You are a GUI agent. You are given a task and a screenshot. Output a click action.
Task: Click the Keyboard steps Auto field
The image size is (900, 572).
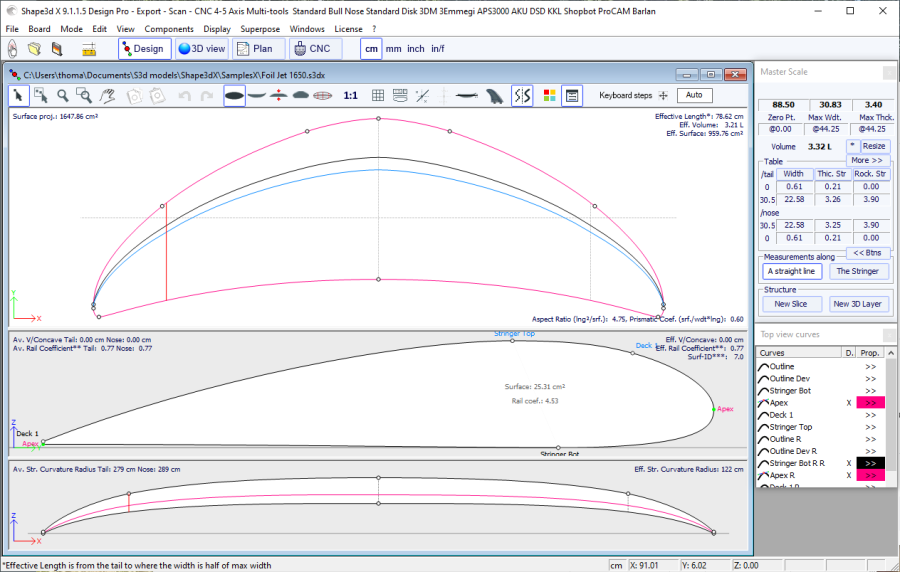click(694, 96)
